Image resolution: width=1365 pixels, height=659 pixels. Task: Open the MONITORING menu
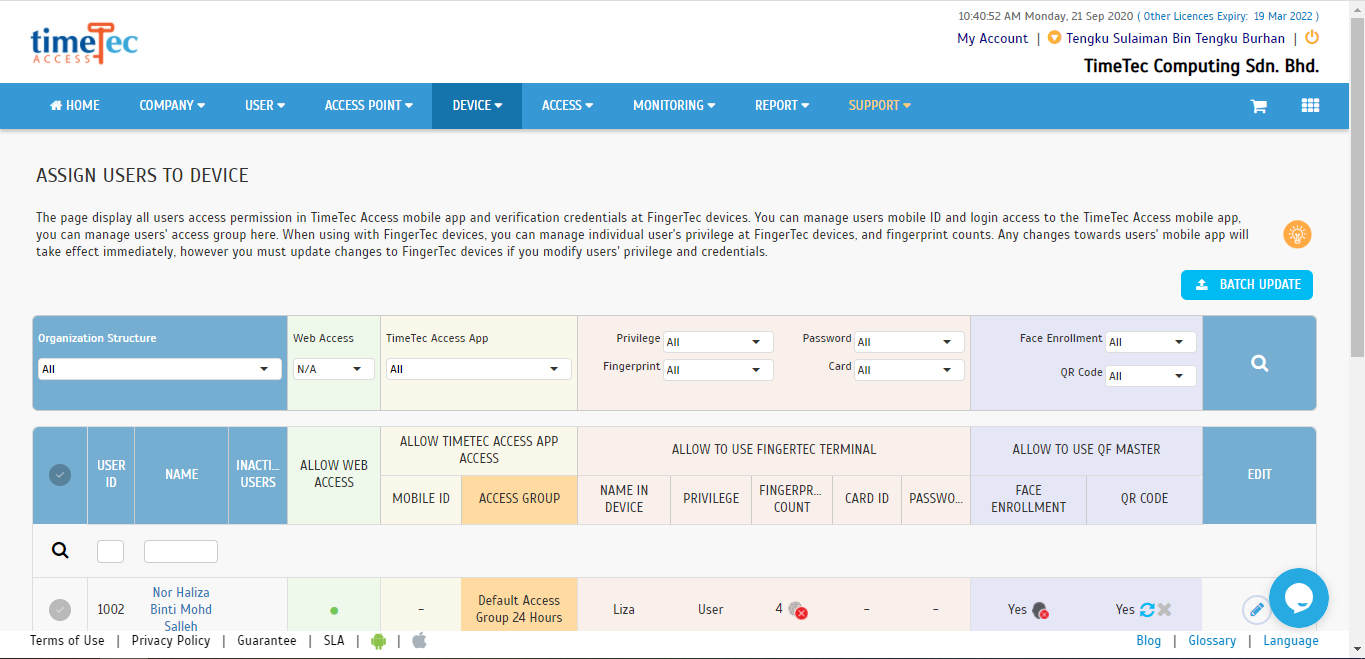pos(674,106)
